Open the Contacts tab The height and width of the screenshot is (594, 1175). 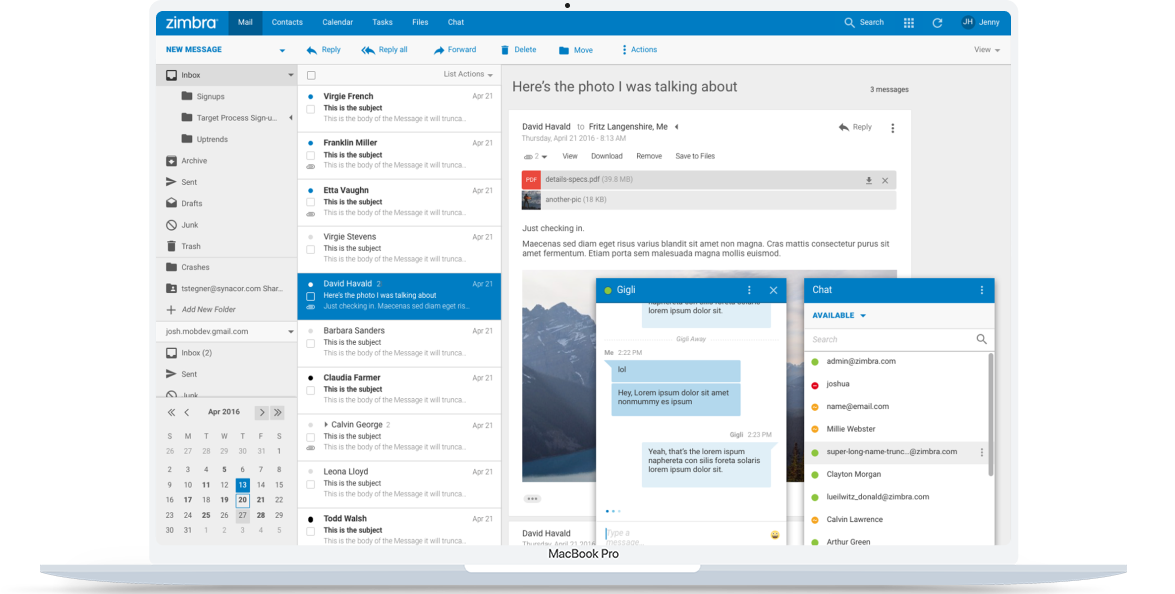pos(287,21)
